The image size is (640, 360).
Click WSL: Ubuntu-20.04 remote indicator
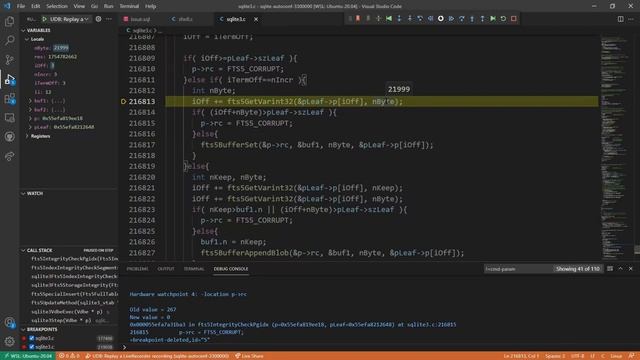[x=28, y=356]
